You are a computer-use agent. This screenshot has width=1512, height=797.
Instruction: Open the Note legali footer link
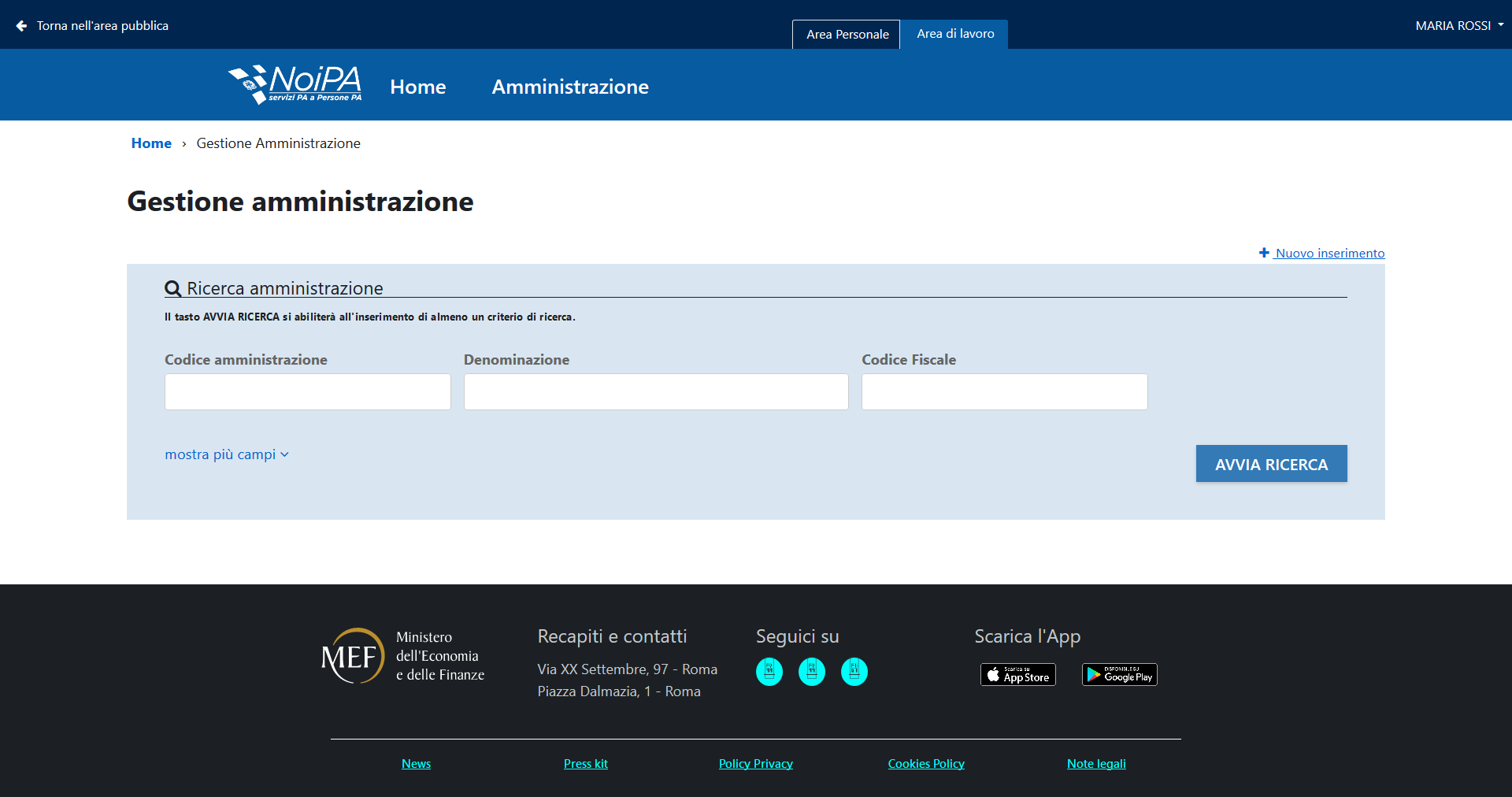click(1096, 764)
